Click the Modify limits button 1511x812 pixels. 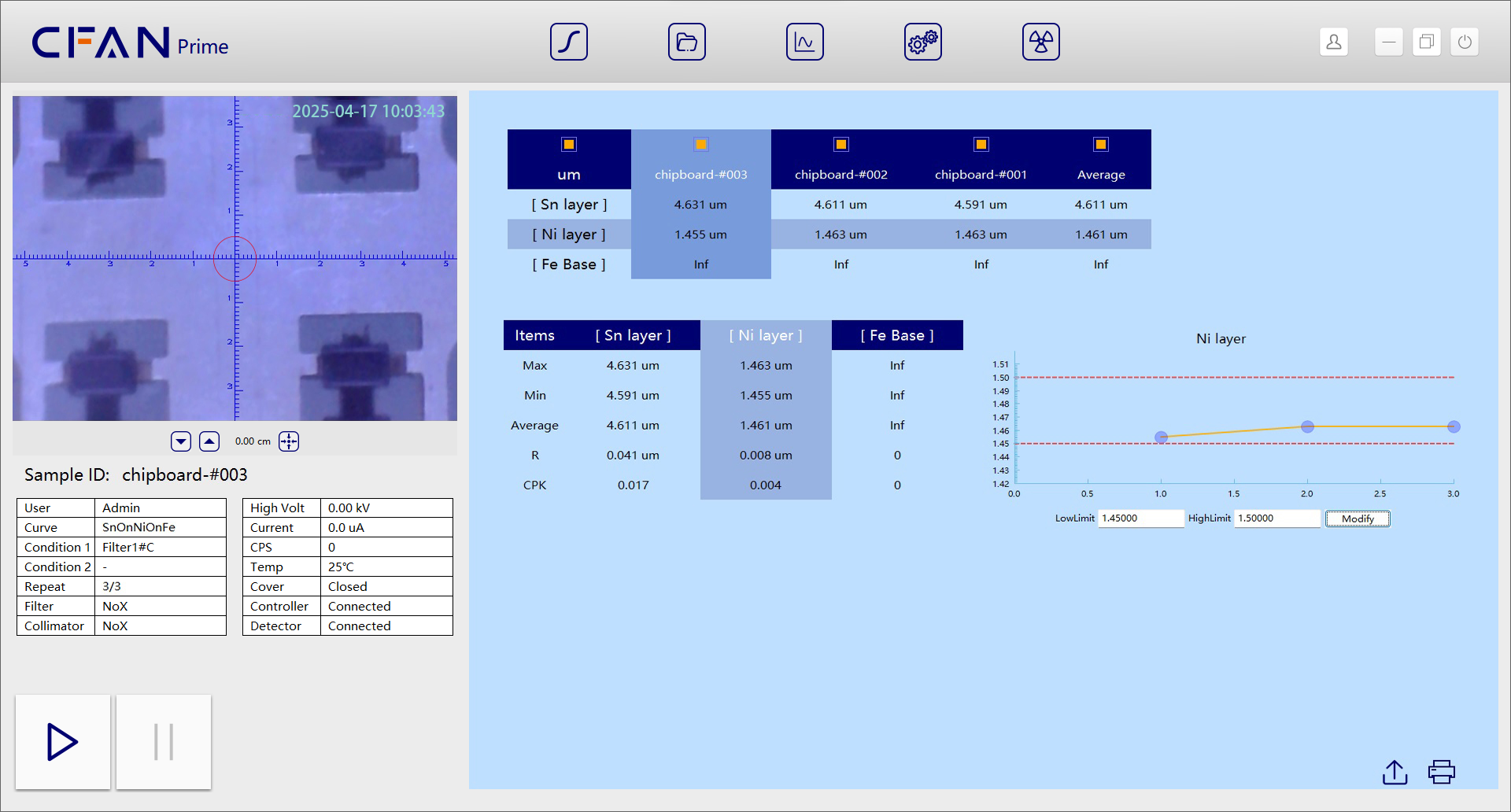click(1357, 519)
